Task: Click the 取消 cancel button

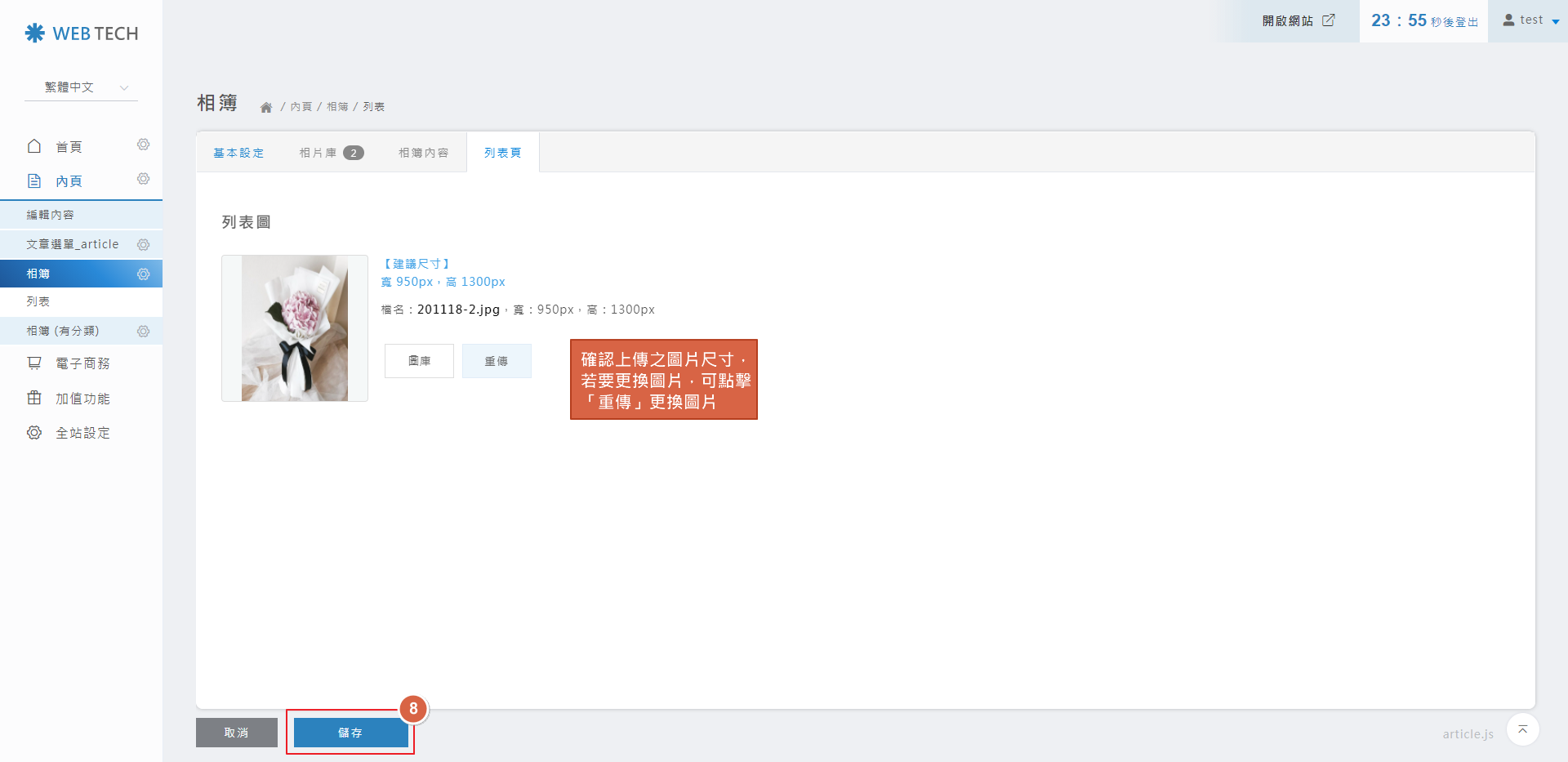Action: 236,733
